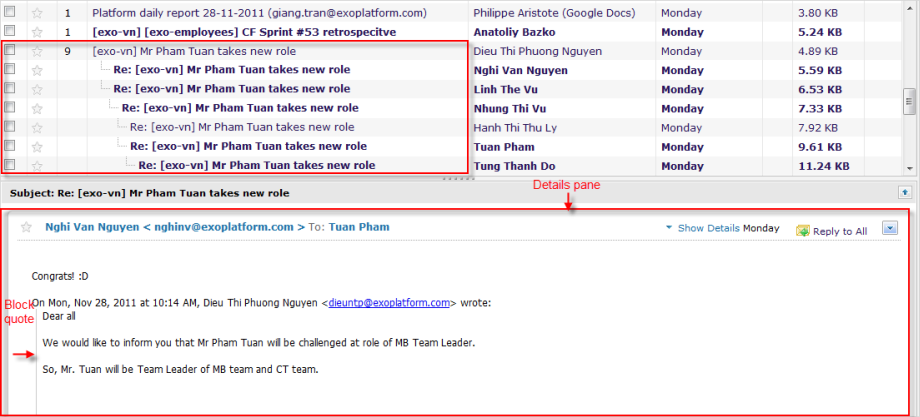Image resolution: width=920 pixels, height=417 pixels.
Task: Star Hanh Thi Thu Ly's reply
Action: (37, 127)
